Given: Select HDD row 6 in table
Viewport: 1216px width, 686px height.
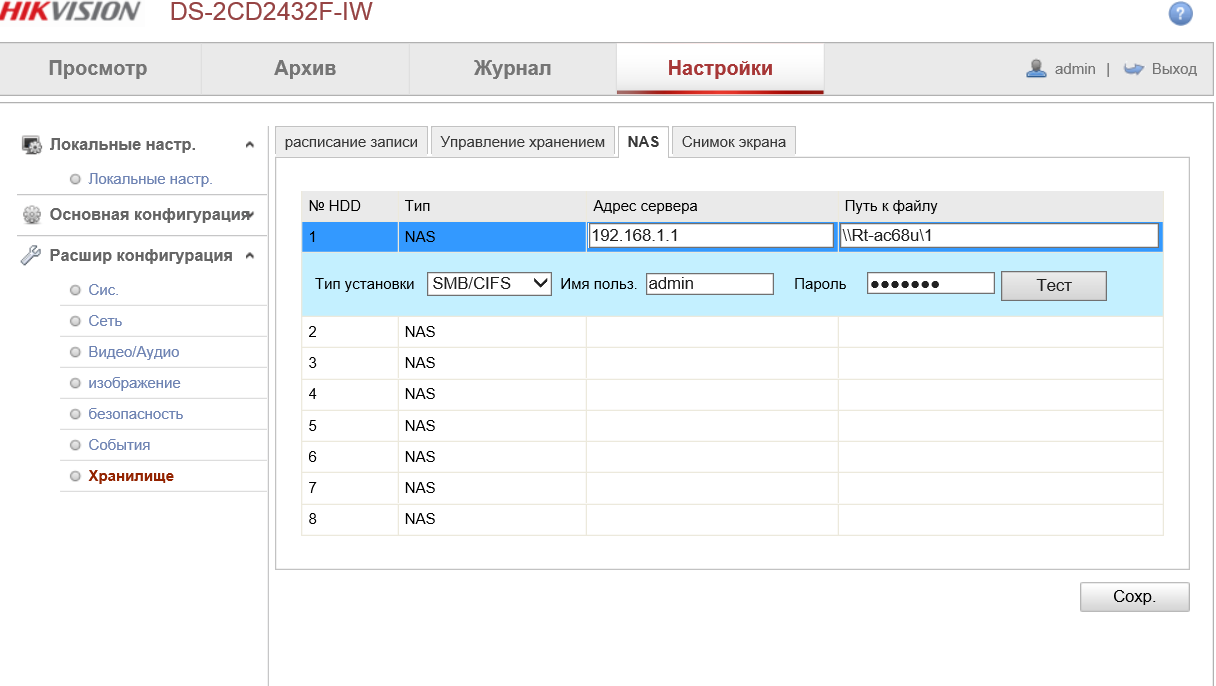Looking at the screenshot, I should (732, 456).
